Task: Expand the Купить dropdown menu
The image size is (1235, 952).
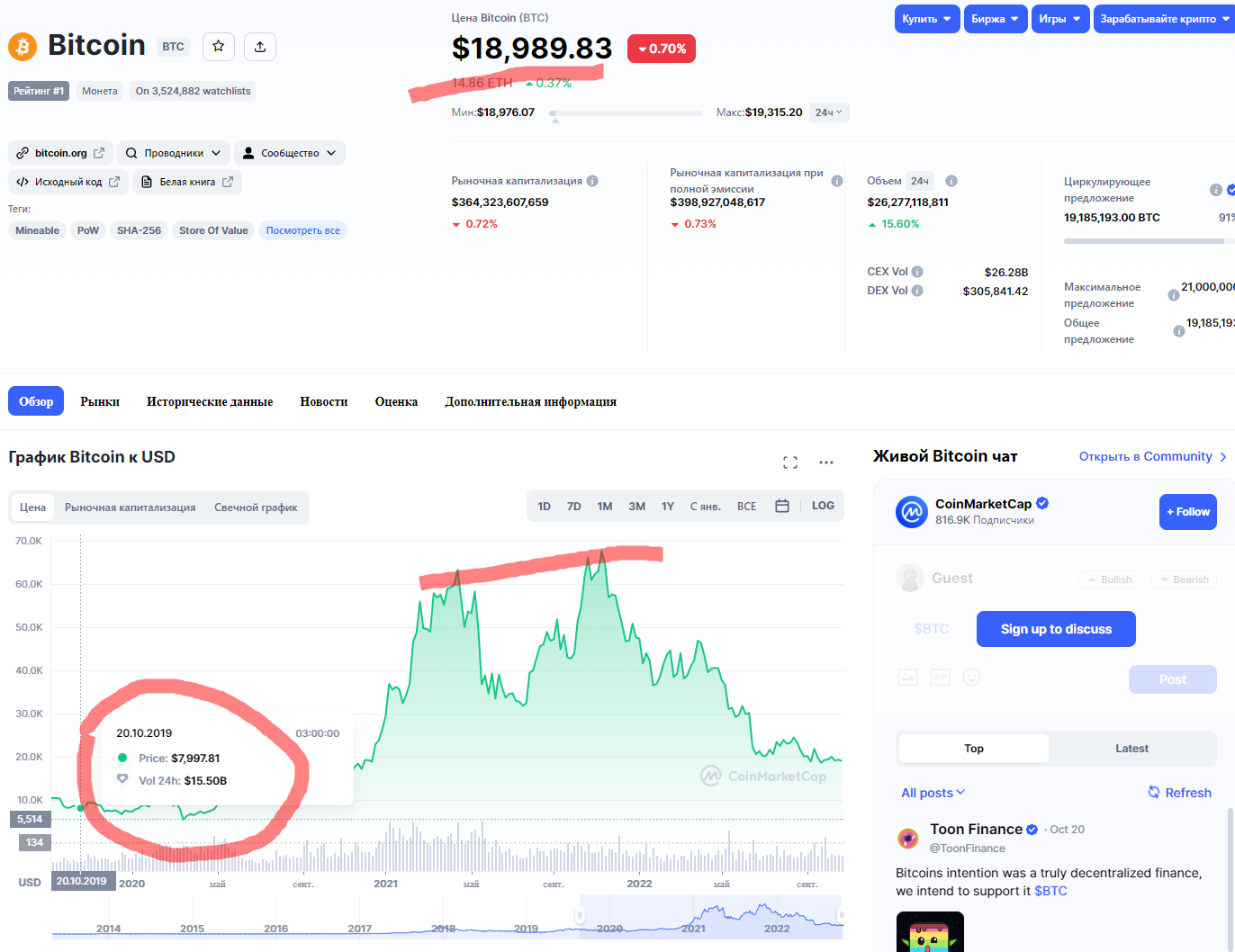Action: [x=927, y=19]
